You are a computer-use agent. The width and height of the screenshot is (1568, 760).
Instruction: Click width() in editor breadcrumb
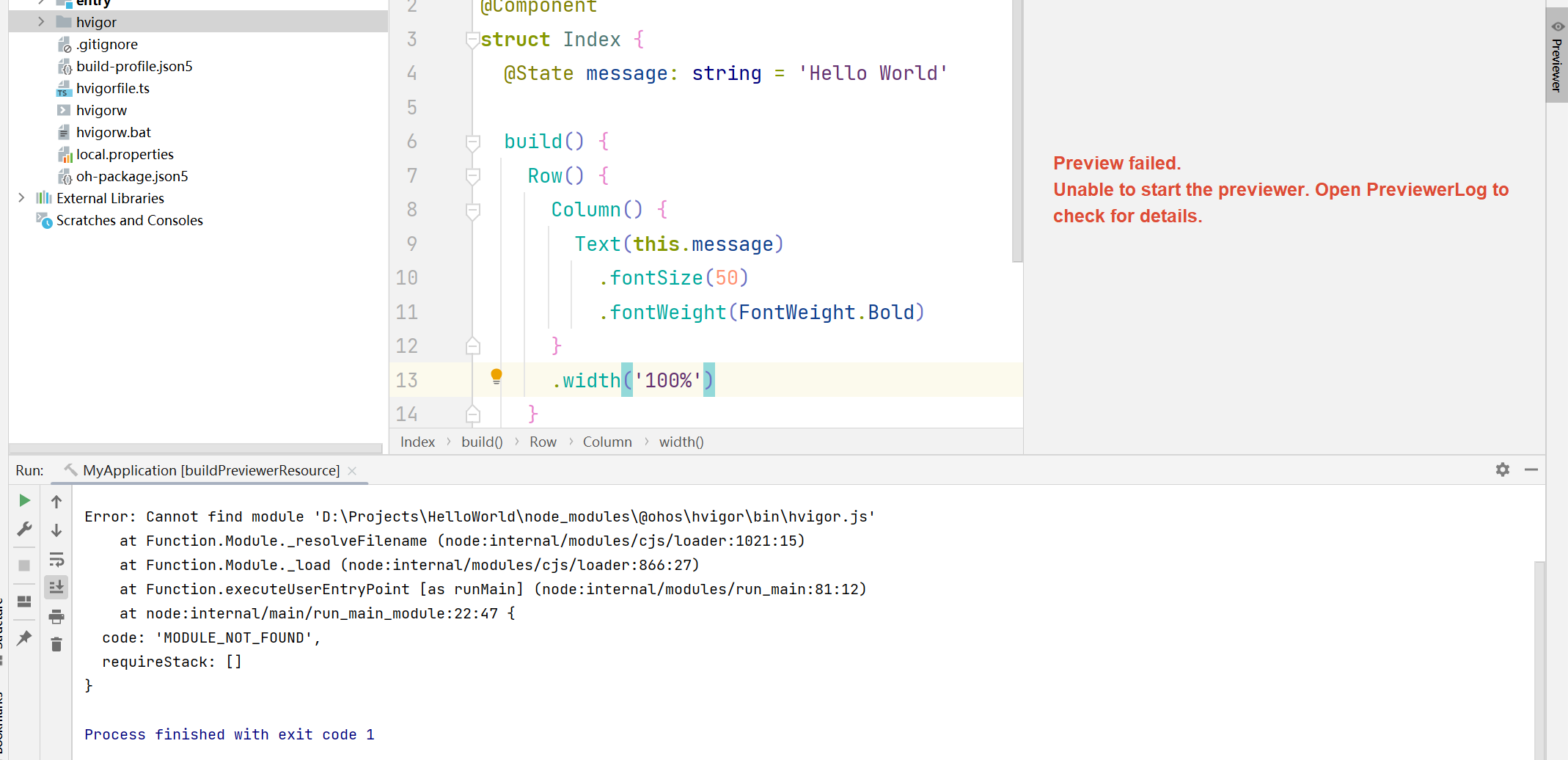click(x=681, y=442)
